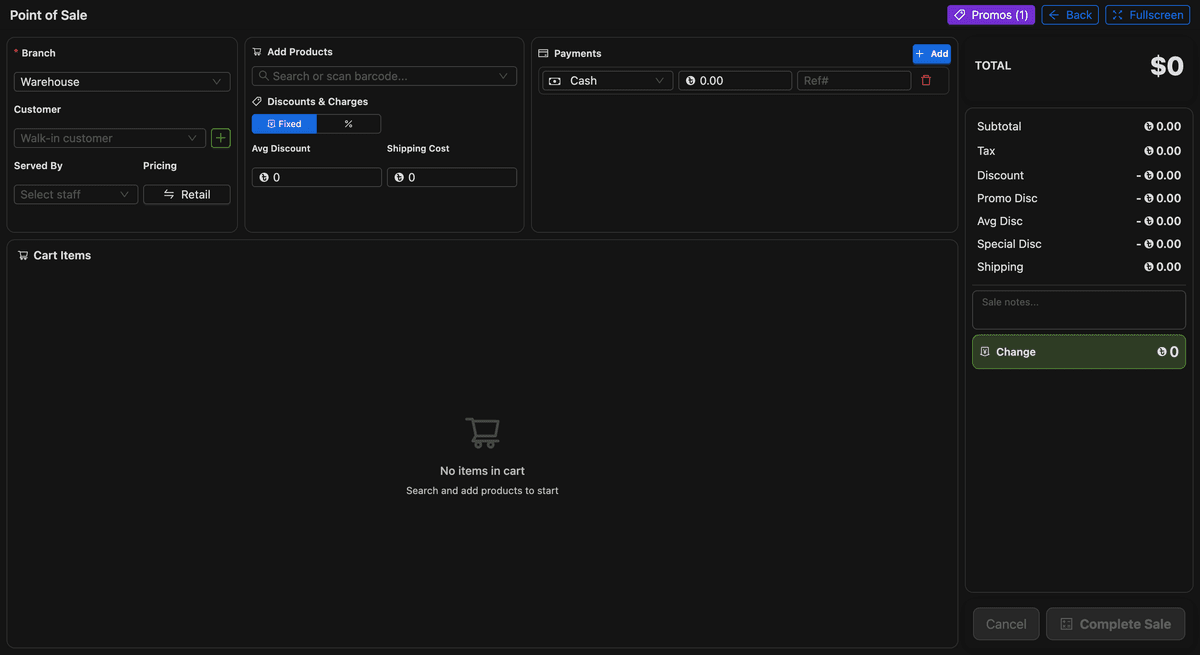Delete the Cash payment row
This screenshot has height=655, width=1200.
coord(926,81)
